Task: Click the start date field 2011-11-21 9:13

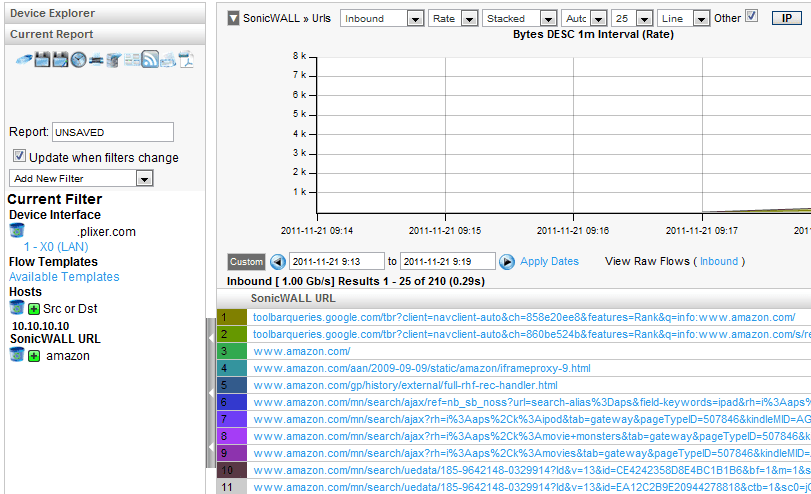Action: pos(337,262)
